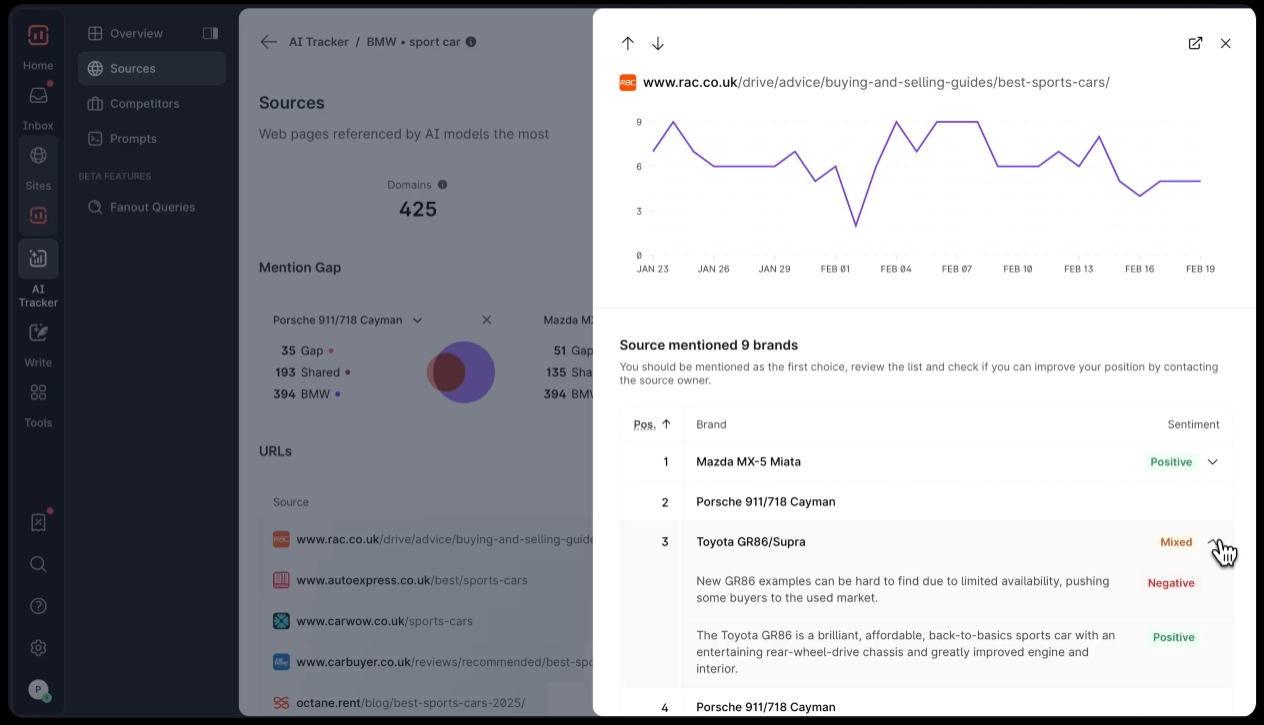
Task: Open the settings gear icon
Action: point(38,647)
